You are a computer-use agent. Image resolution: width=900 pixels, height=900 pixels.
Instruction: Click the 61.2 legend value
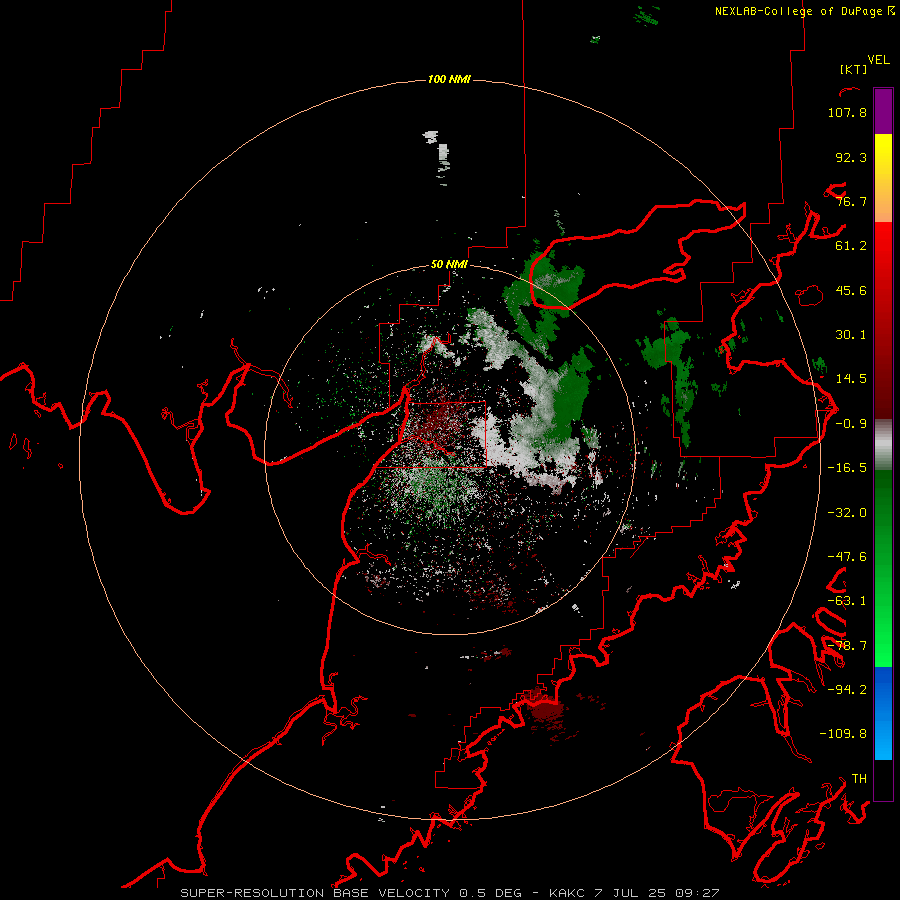tap(851, 246)
